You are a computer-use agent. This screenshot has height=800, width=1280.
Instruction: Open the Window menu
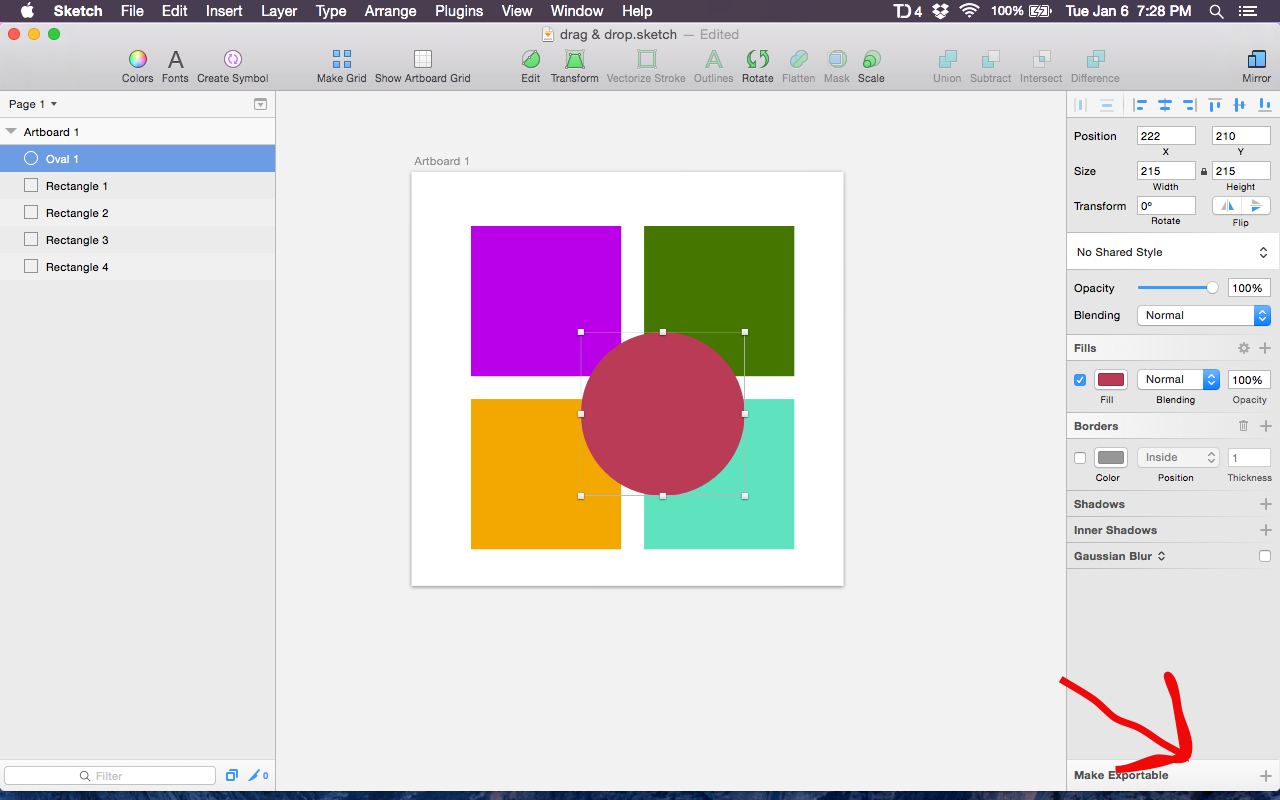577,11
